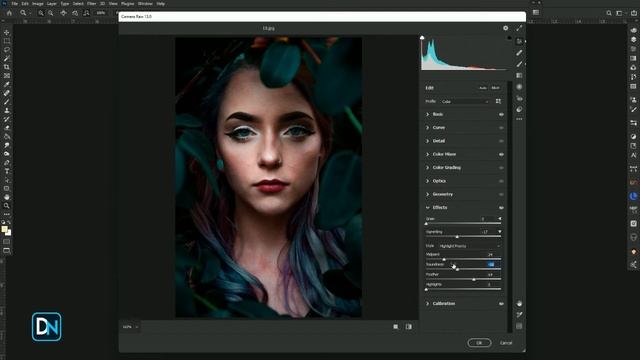The height and width of the screenshot is (360, 640).
Task: Open the Presets icon in Camera Raw
Action: 519,109
